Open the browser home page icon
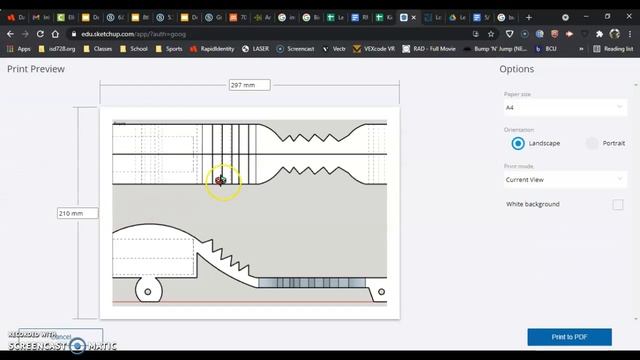Screen dimensions: 640x360 pos(55,34)
